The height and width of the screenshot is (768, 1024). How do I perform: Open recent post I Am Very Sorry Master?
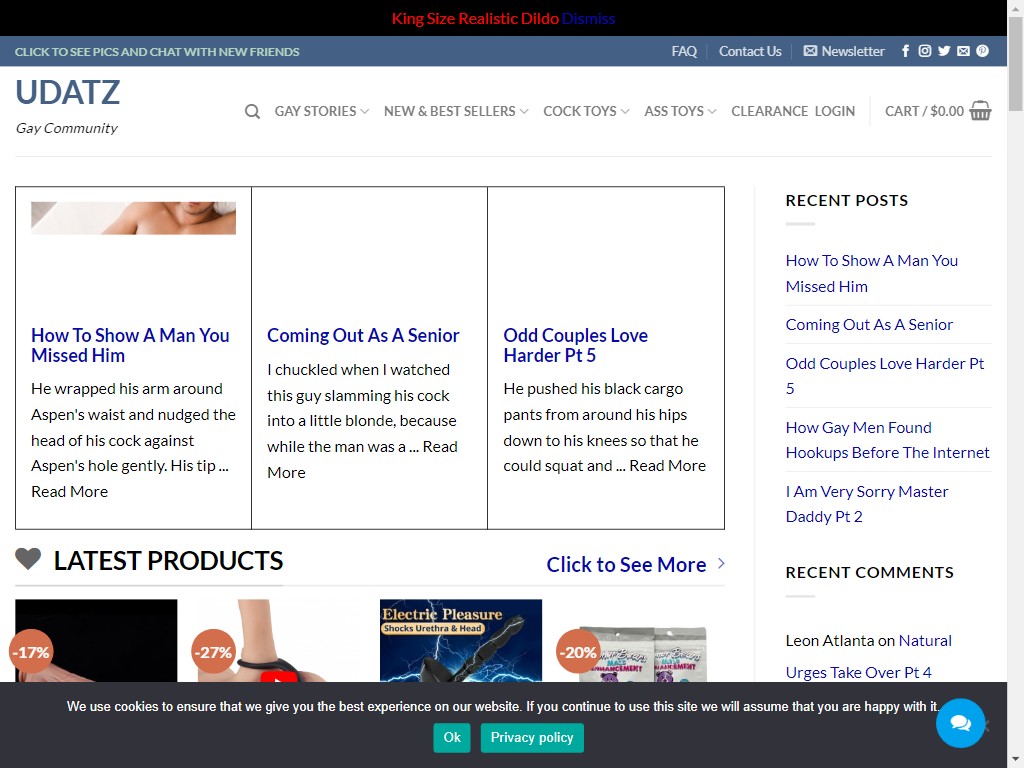tap(867, 504)
